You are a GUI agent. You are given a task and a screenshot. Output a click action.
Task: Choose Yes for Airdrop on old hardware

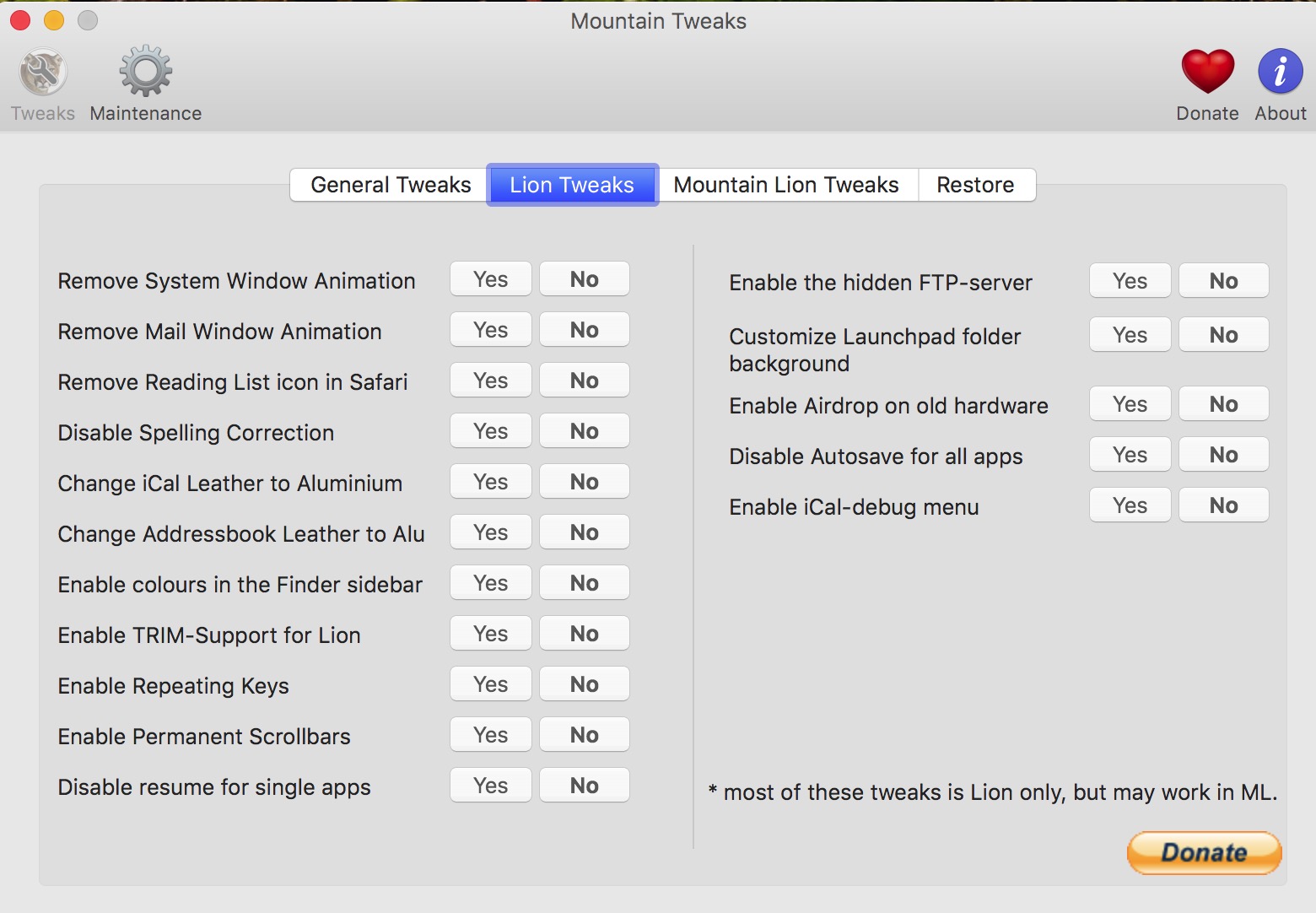coord(1130,404)
